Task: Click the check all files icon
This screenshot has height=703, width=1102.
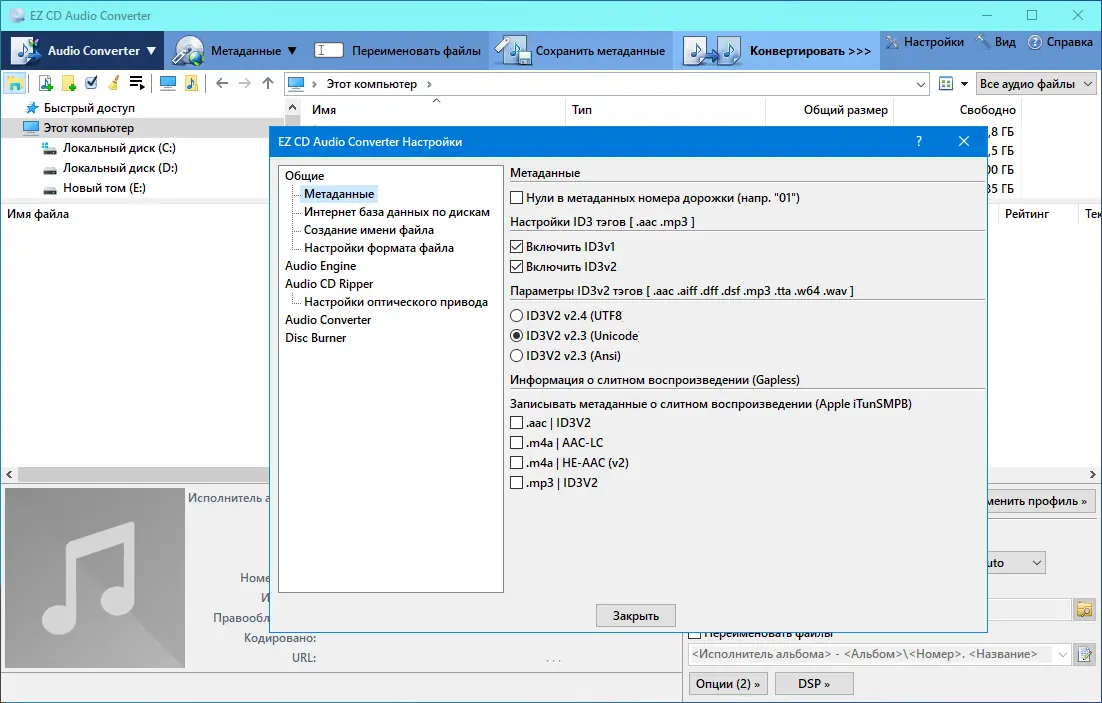Action: 91,83
